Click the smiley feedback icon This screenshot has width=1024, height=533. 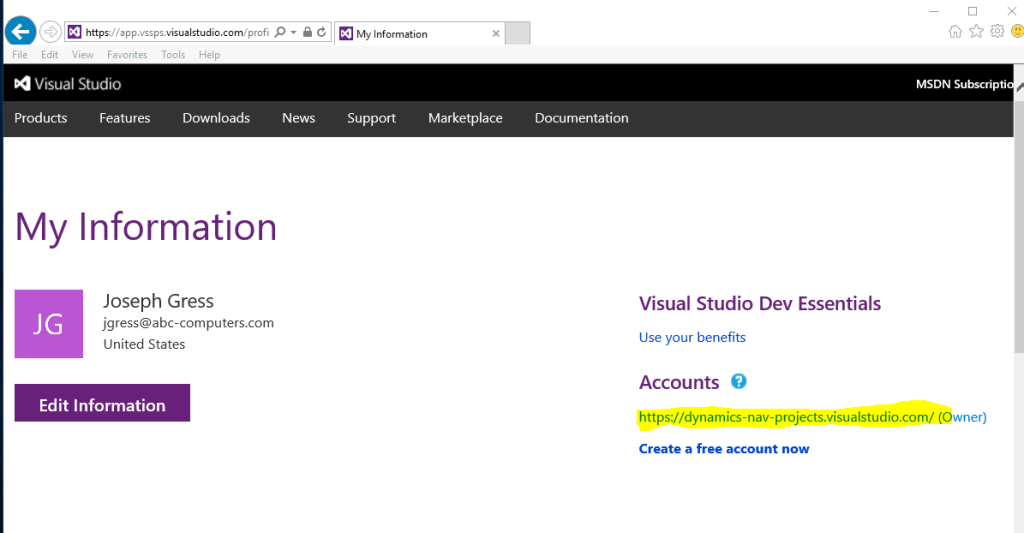point(1017,31)
